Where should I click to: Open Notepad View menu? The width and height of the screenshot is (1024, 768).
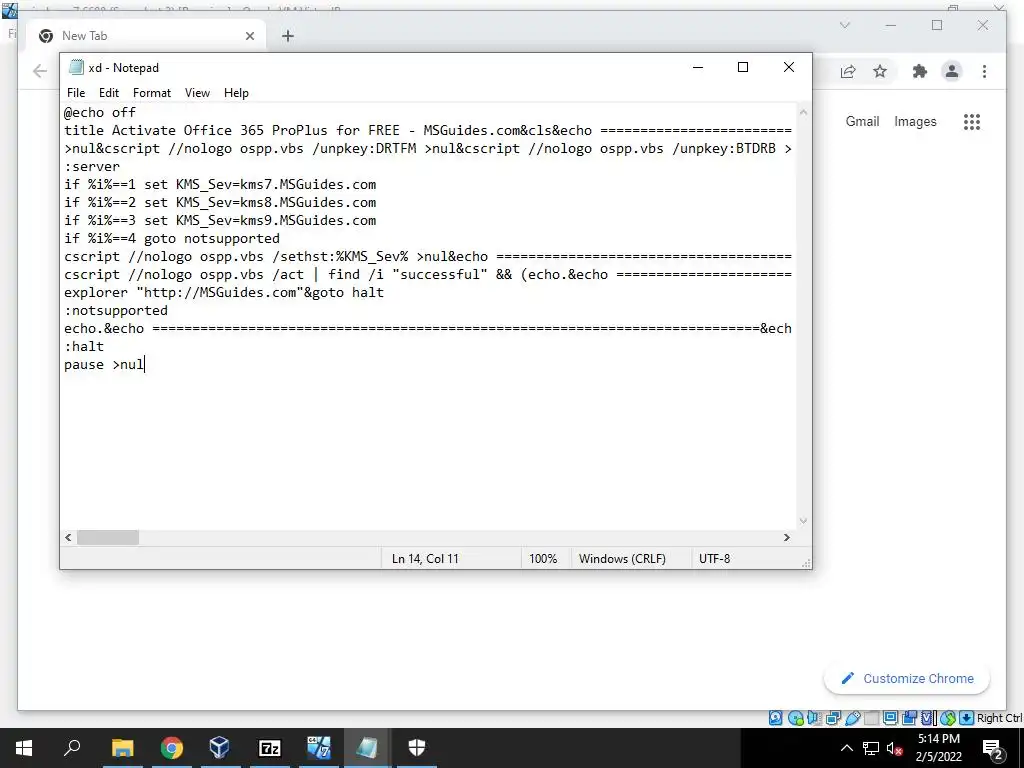click(197, 93)
